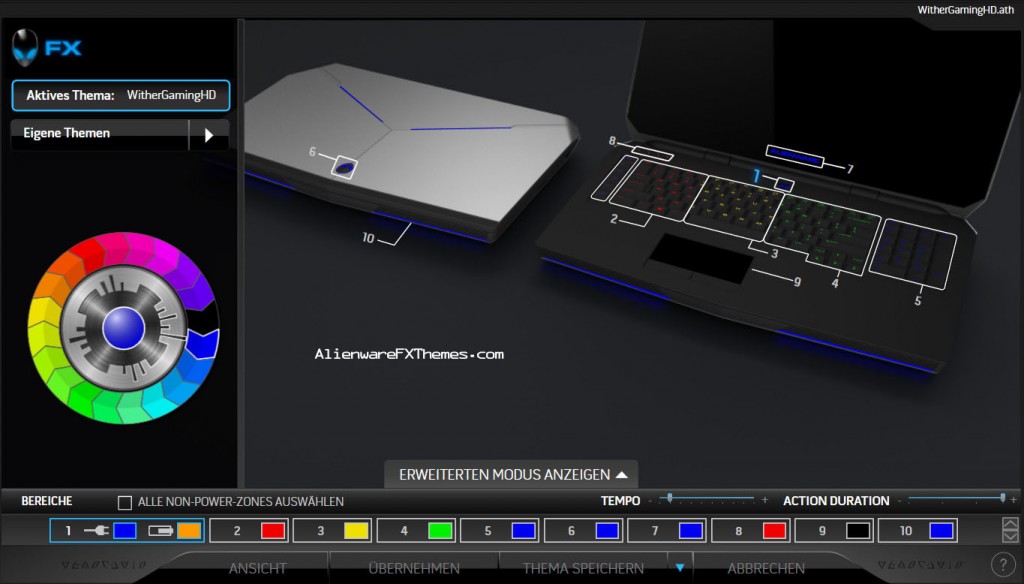1024x584 pixels.
Task: Select the macro keys column zone on the laptop
Action: (614, 177)
